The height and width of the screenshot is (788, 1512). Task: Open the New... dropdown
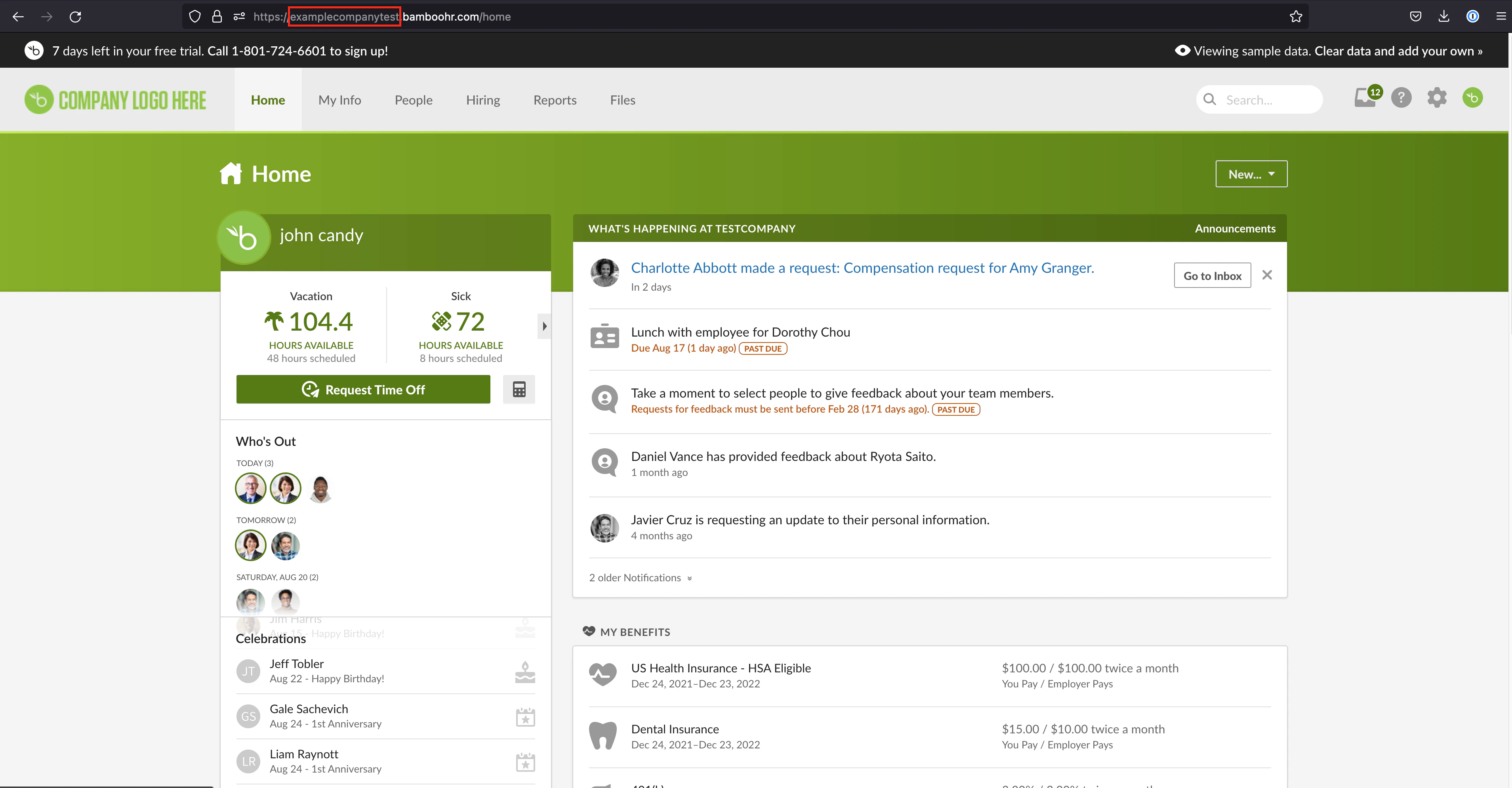pyautogui.click(x=1251, y=174)
